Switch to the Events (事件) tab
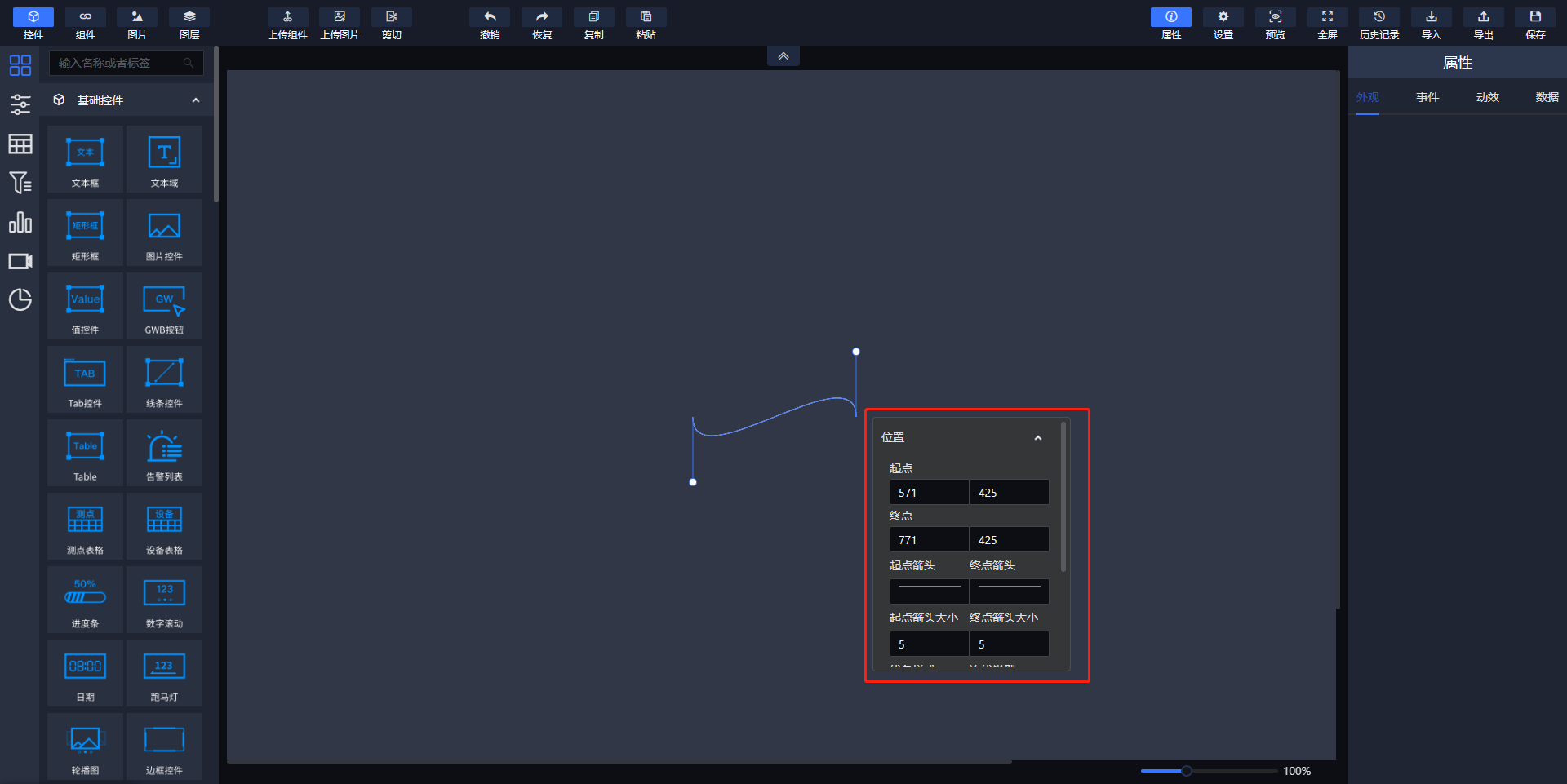Viewport: 1567px width, 784px height. [1427, 97]
